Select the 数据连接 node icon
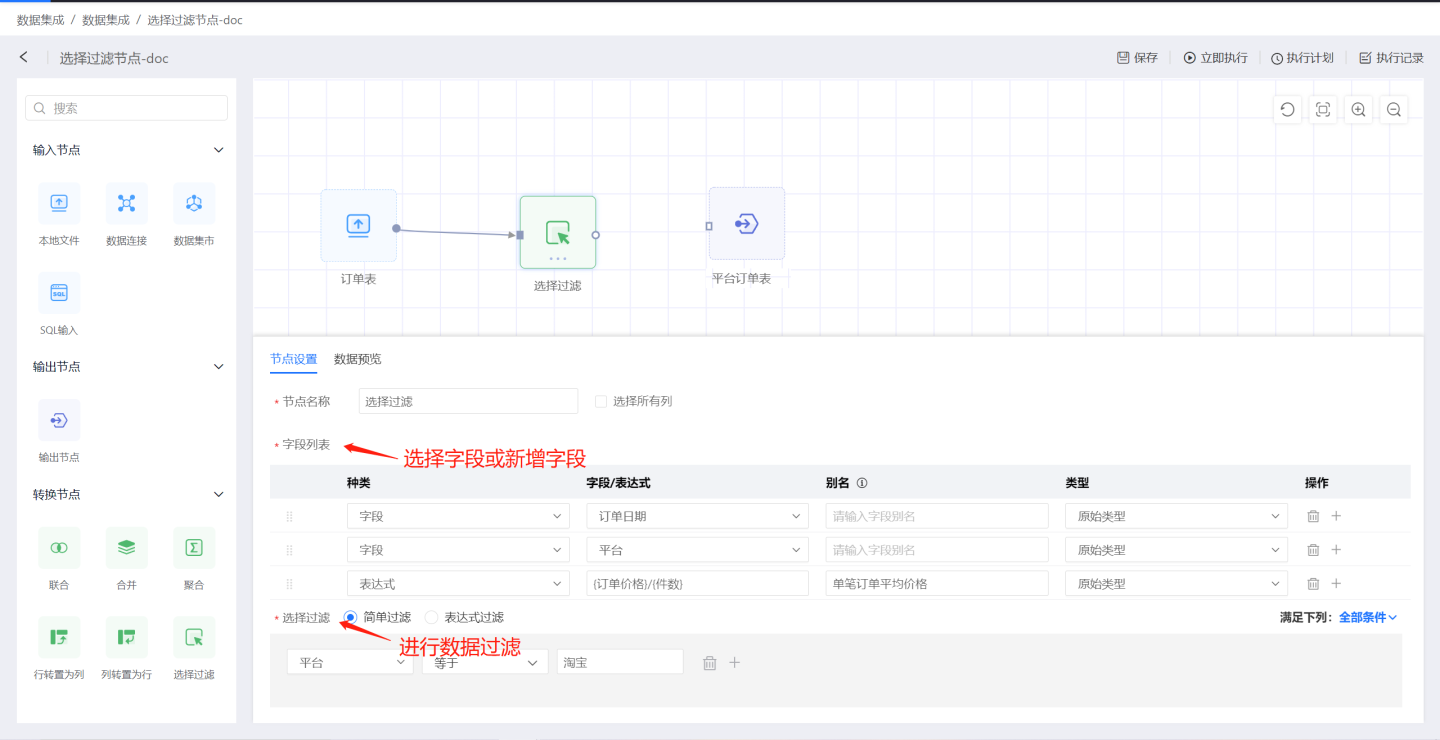Viewport: 1440px width, 740px height. click(126, 203)
